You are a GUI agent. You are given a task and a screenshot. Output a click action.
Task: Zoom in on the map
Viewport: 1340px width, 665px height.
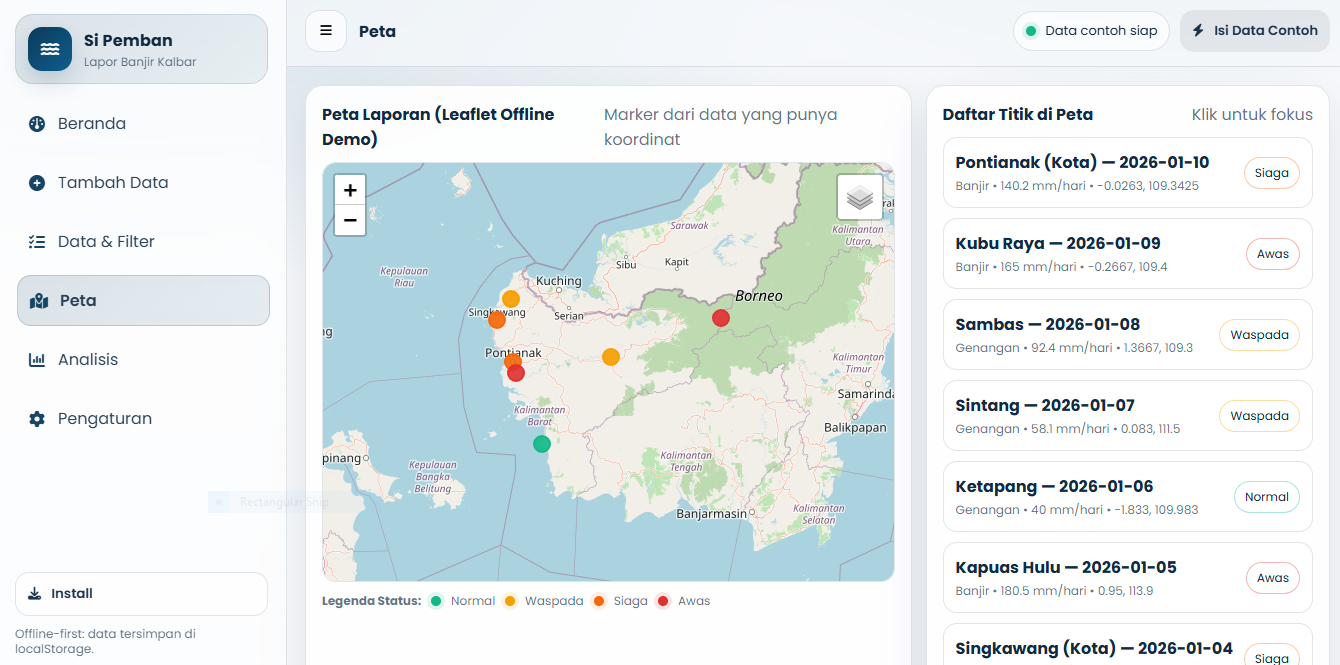point(350,190)
